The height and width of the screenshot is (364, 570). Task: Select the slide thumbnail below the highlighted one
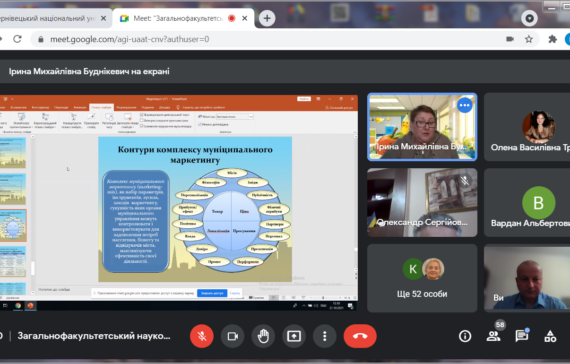tap(13, 261)
